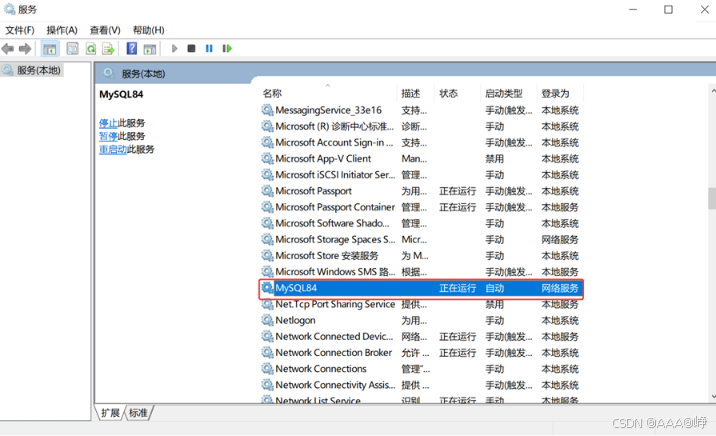The height and width of the screenshot is (436, 716).
Task: Pause the service with pause icon
Action: tap(209, 48)
